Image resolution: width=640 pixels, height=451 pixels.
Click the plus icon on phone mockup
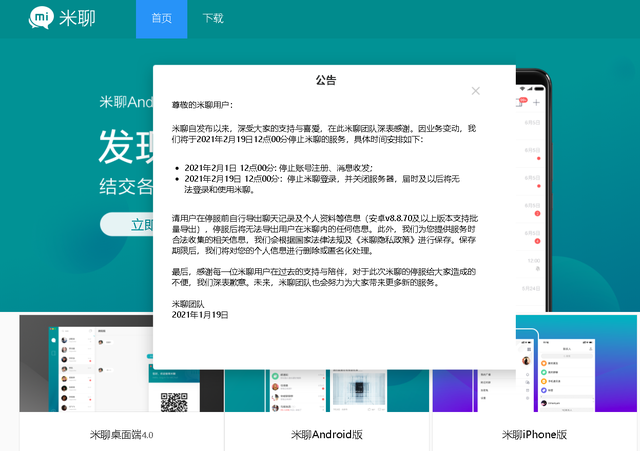[536, 102]
